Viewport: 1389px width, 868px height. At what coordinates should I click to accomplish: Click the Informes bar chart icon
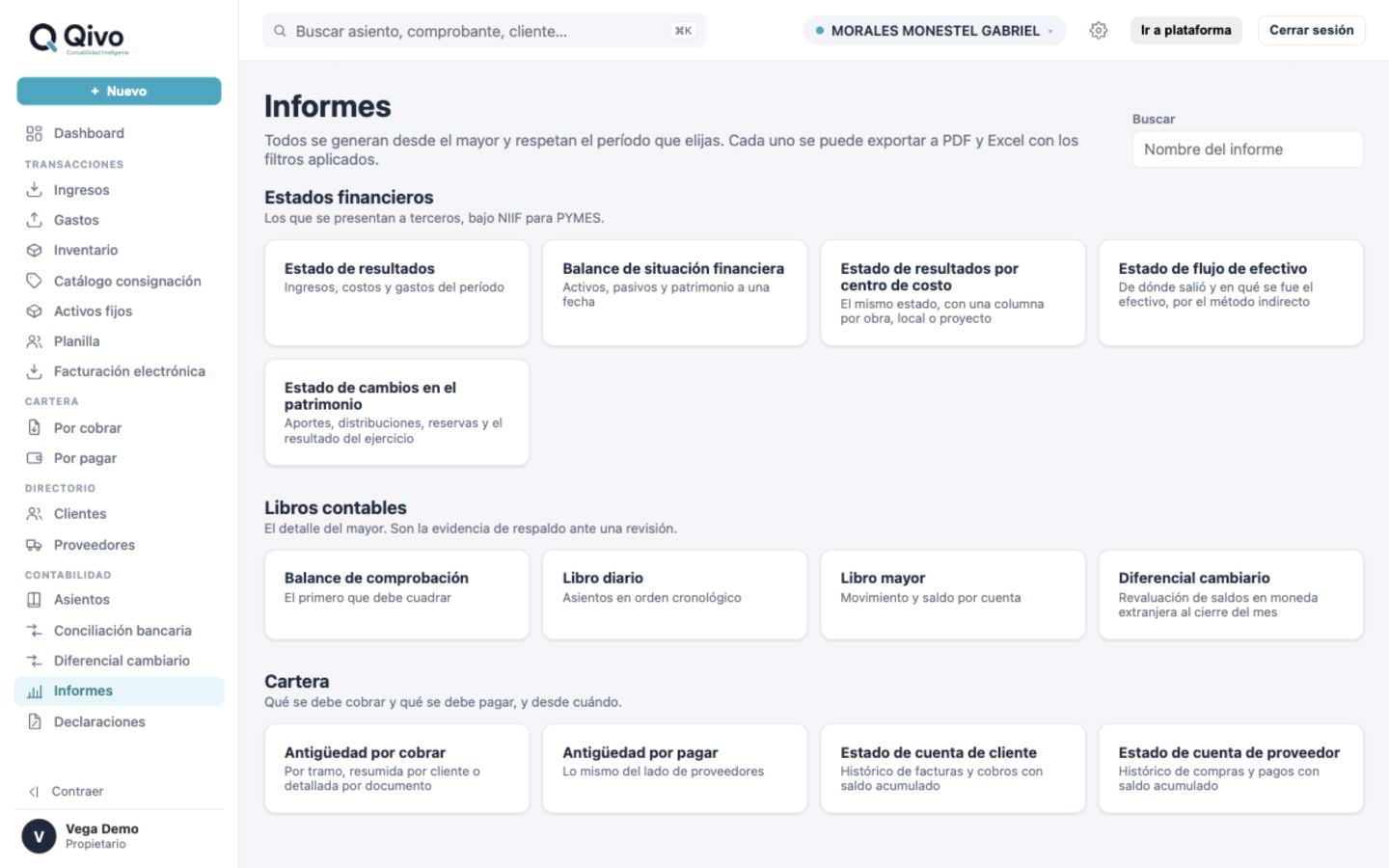pyautogui.click(x=34, y=692)
